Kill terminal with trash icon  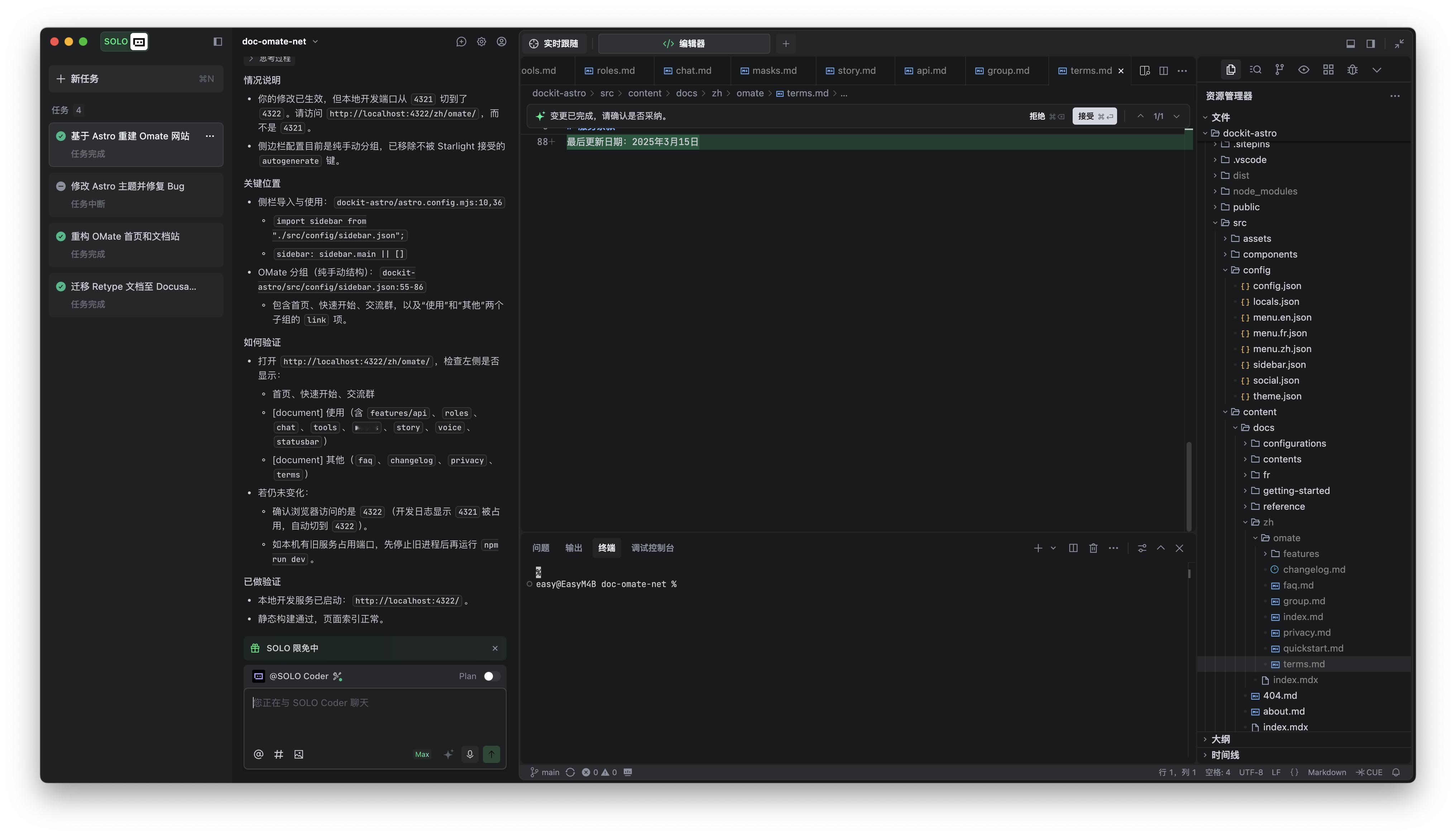[1093, 548]
